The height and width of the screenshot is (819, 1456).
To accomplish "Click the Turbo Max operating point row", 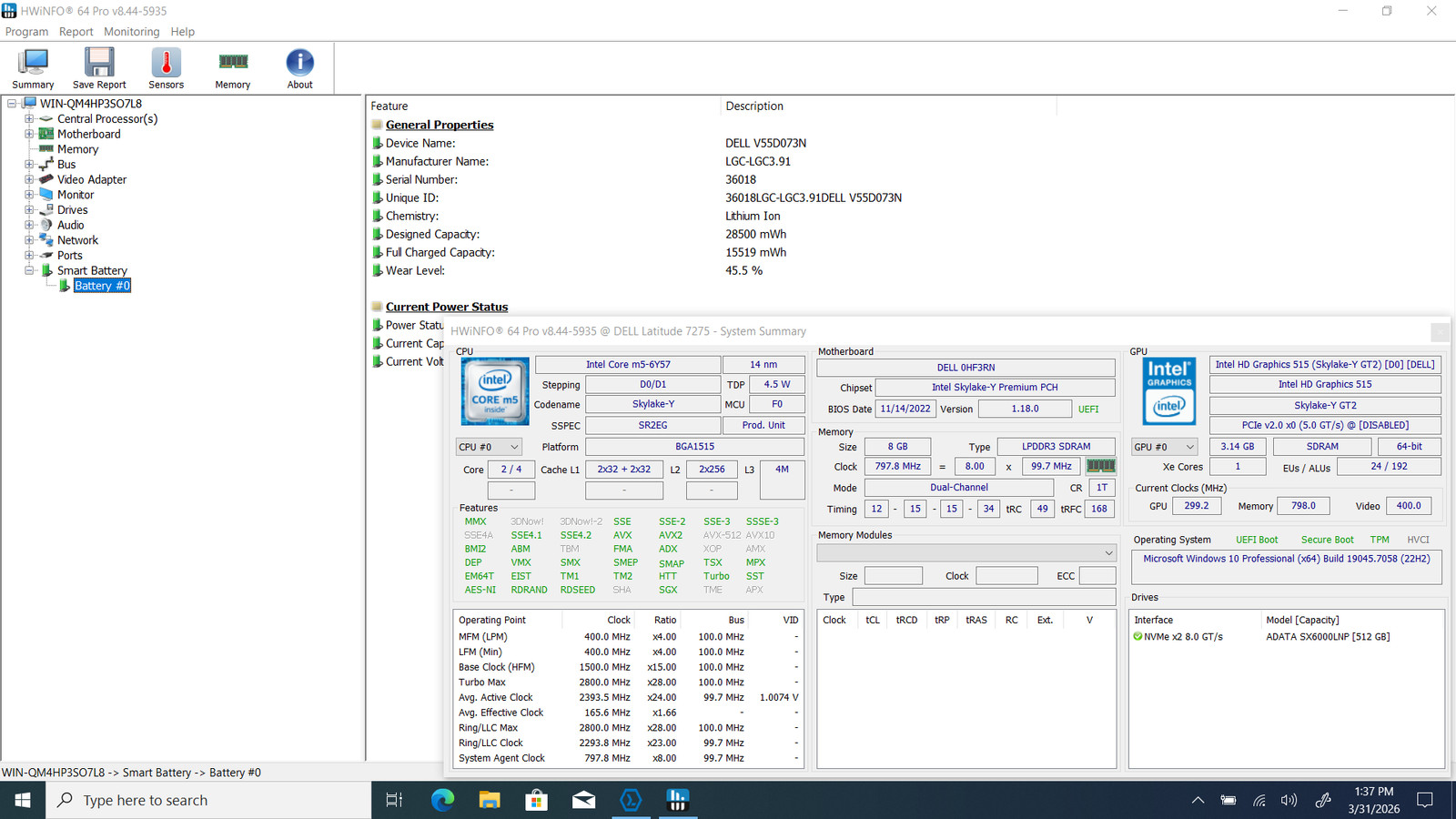I will click(x=628, y=682).
